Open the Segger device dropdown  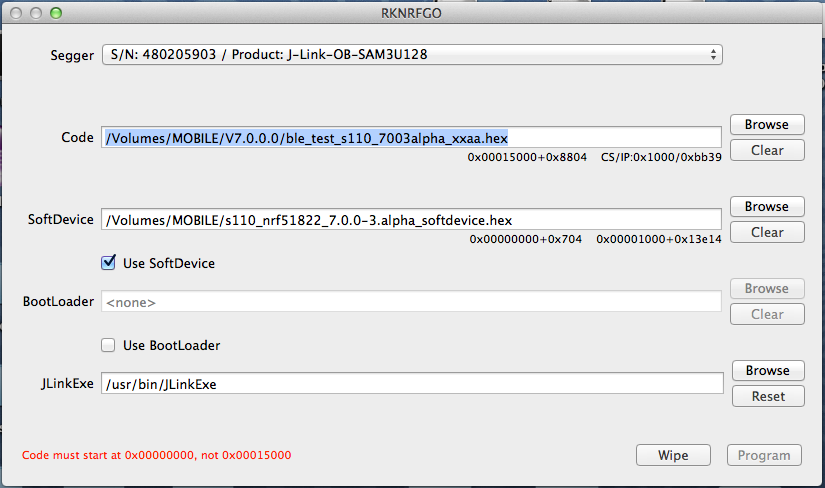(412, 55)
